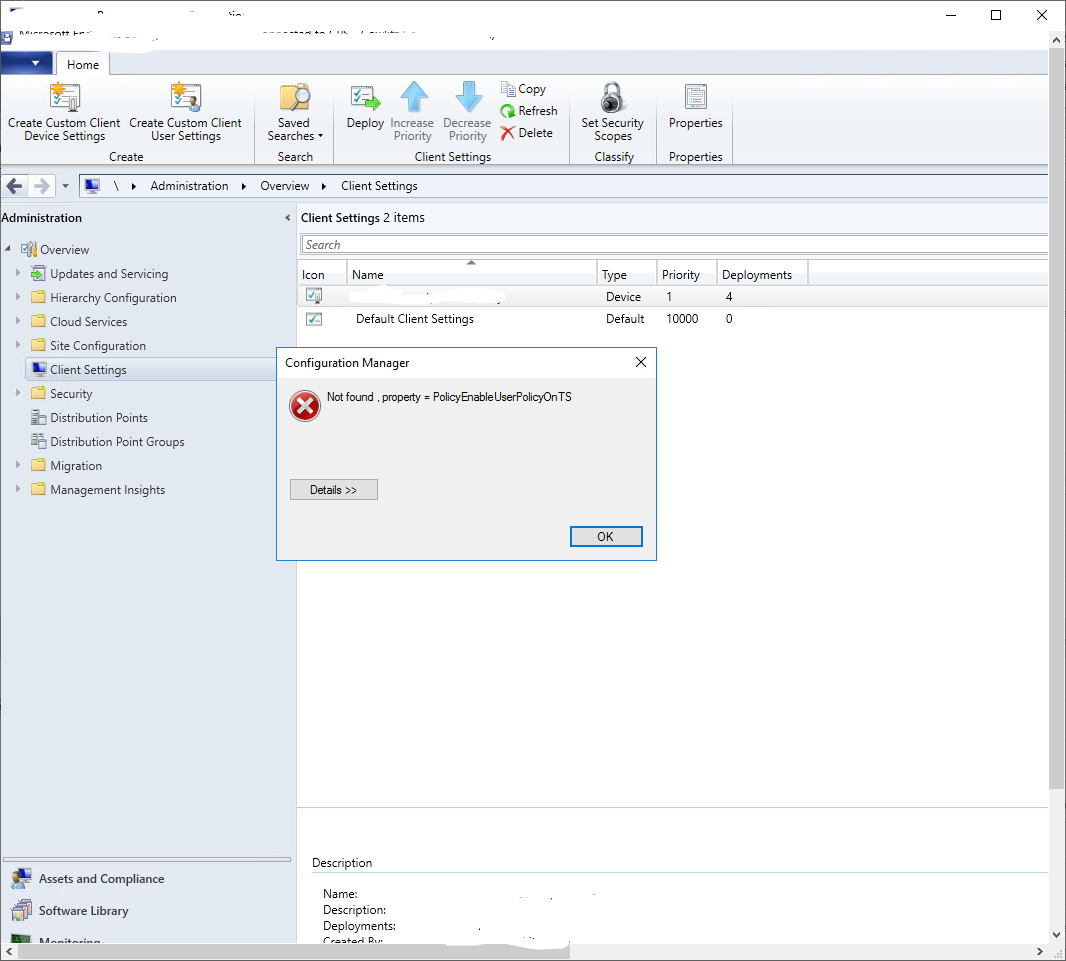
Task: Select Site Configuration folder
Action: (x=88, y=346)
